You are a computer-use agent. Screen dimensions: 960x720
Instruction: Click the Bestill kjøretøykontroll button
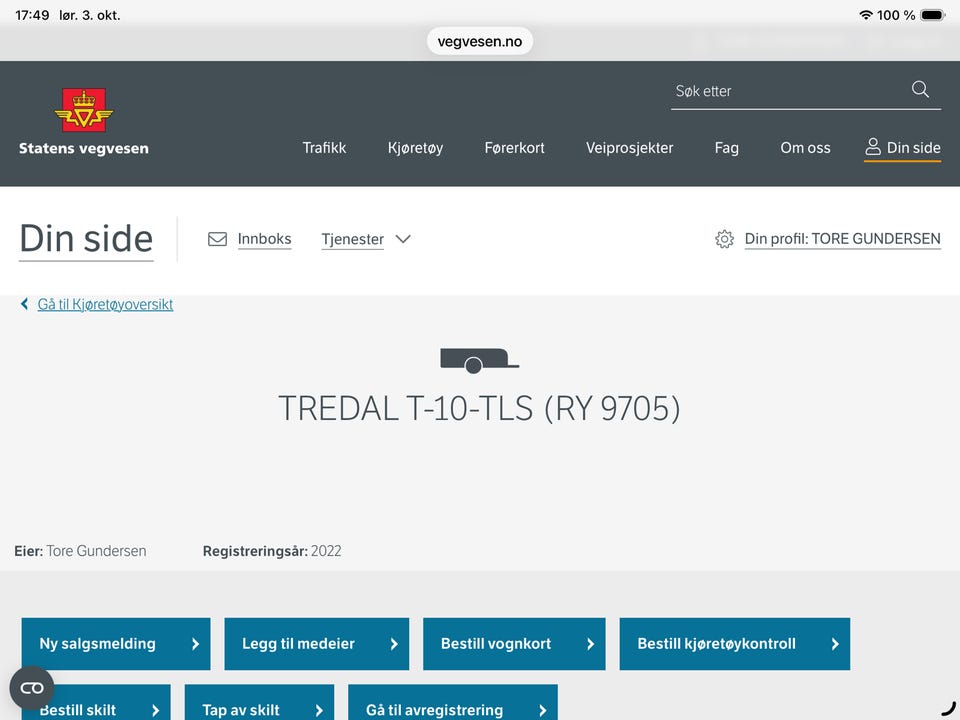[x=735, y=643]
